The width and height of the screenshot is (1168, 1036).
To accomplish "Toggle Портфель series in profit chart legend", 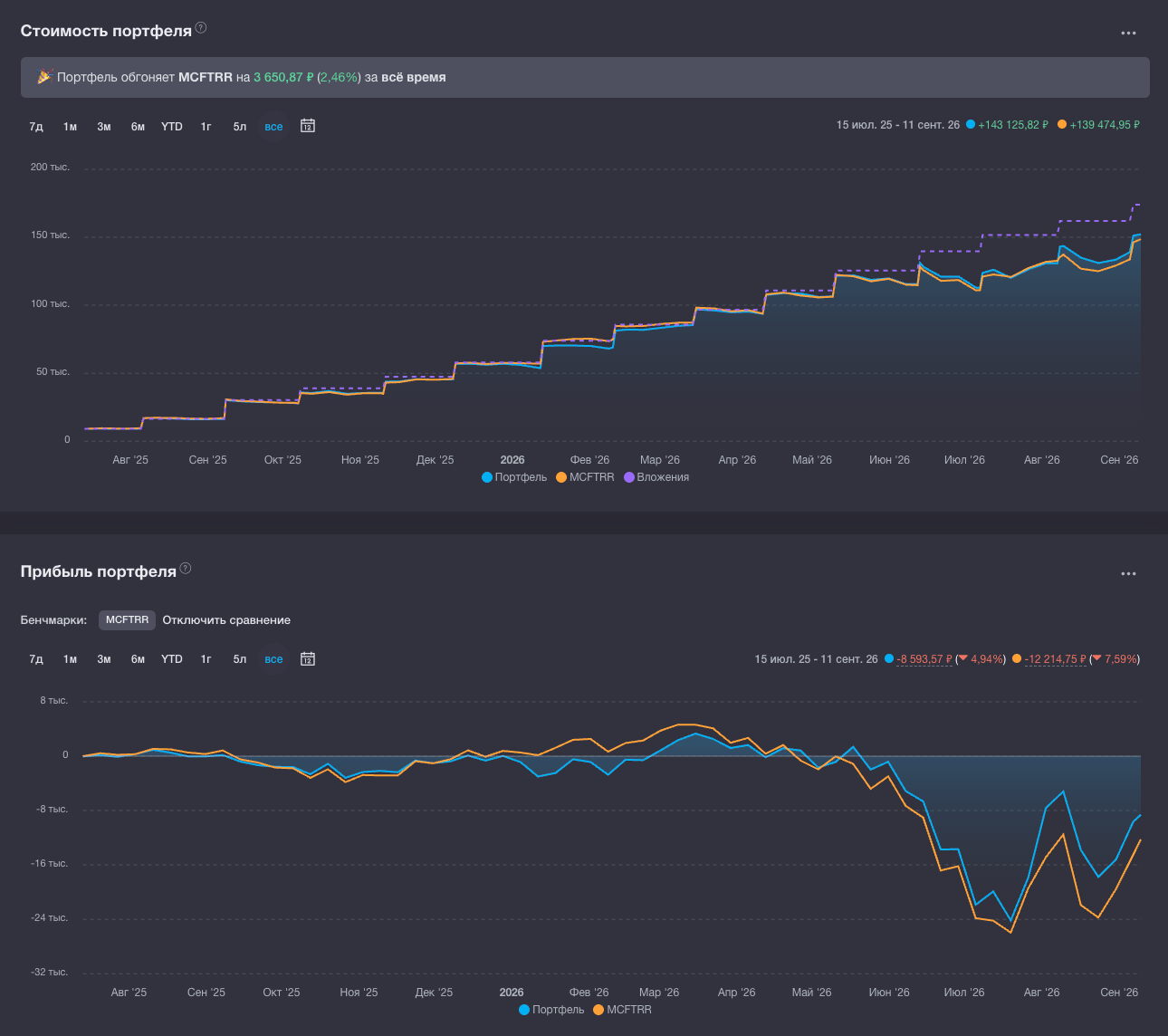I will [x=551, y=1010].
